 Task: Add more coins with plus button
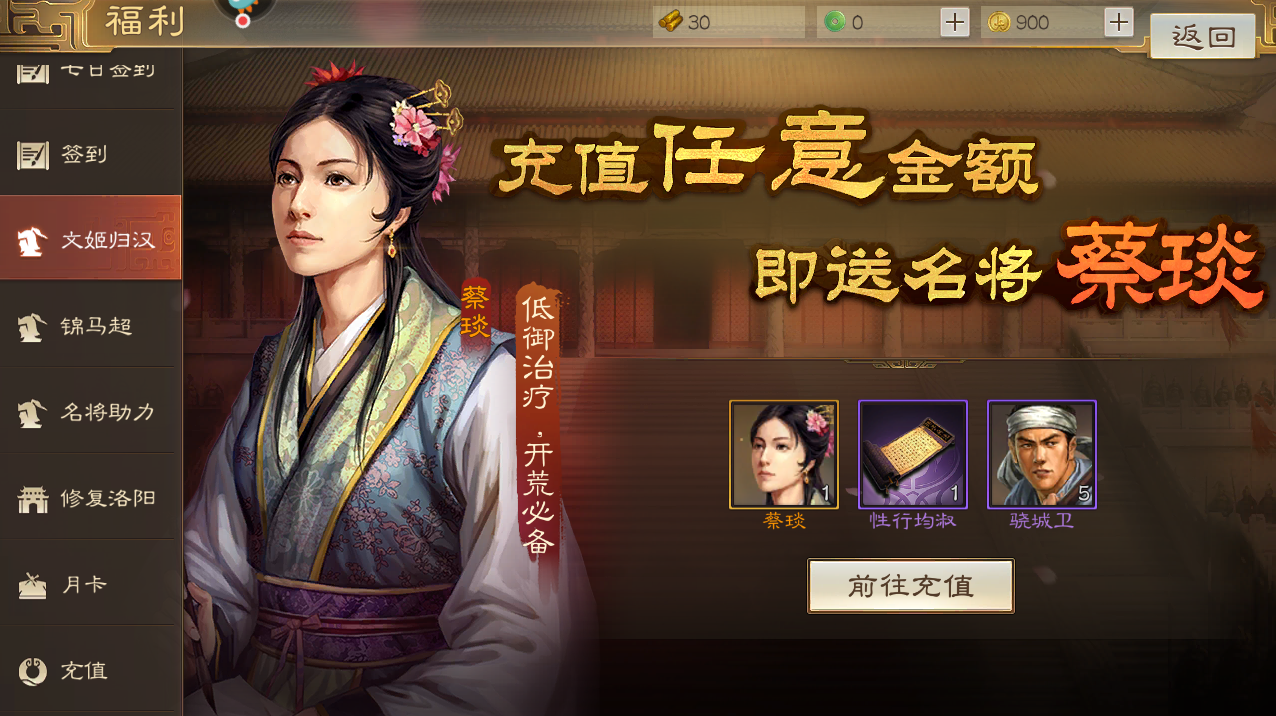coord(1119,22)
